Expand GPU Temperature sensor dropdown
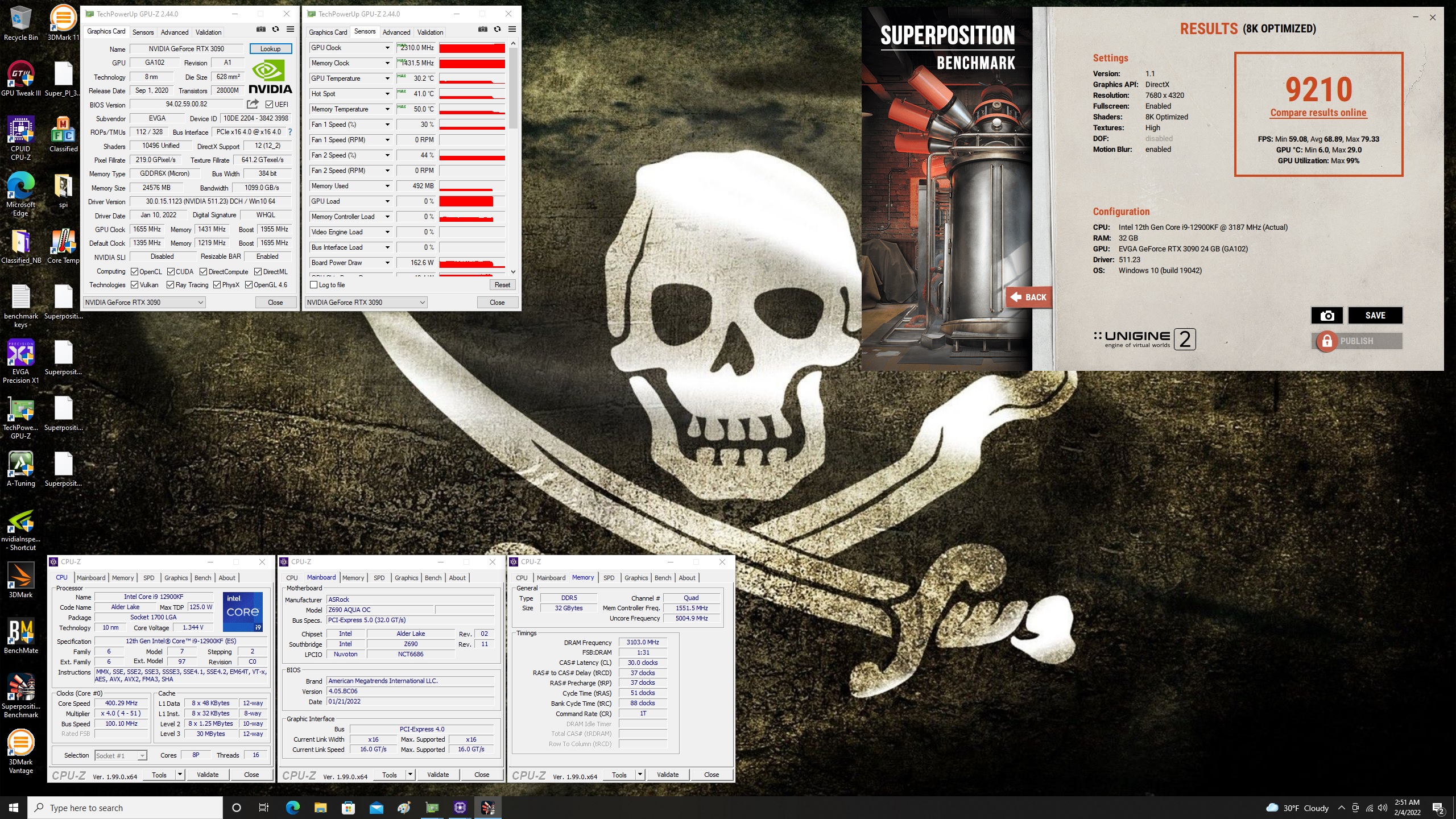The image size is (1456, 819). tap(387, 78)
